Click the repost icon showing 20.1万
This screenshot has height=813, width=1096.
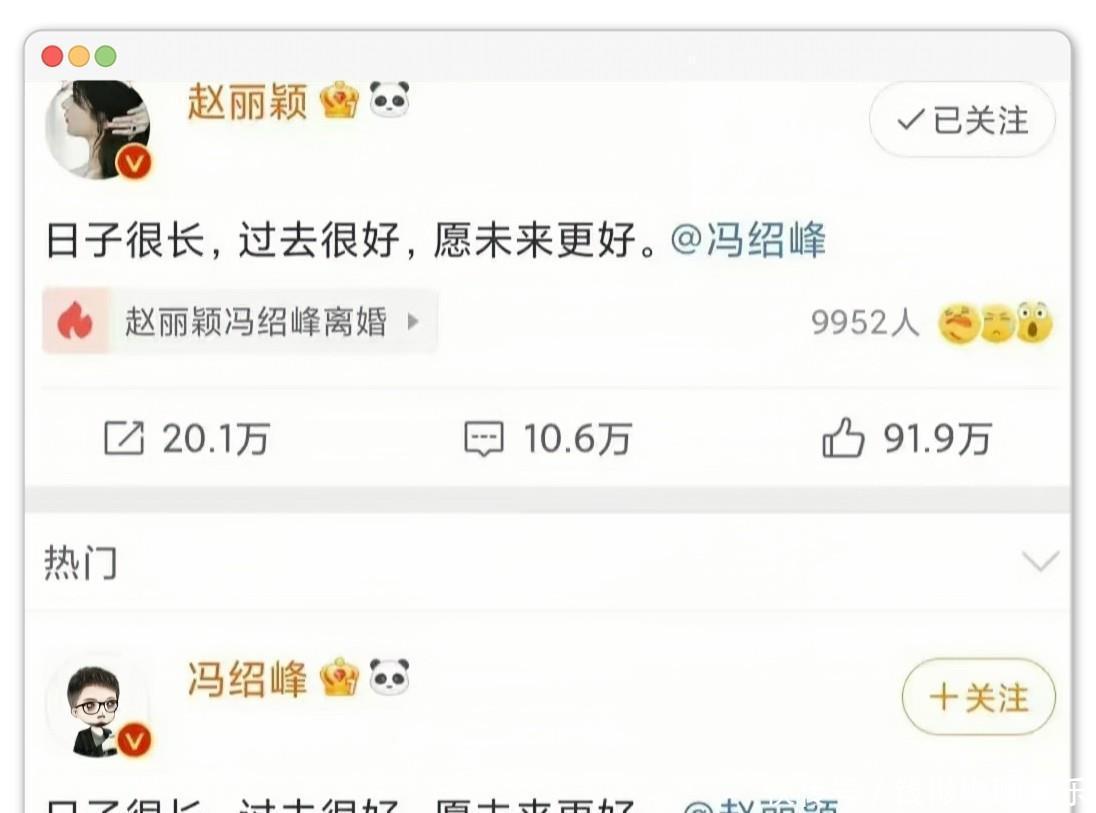(124, 438)
